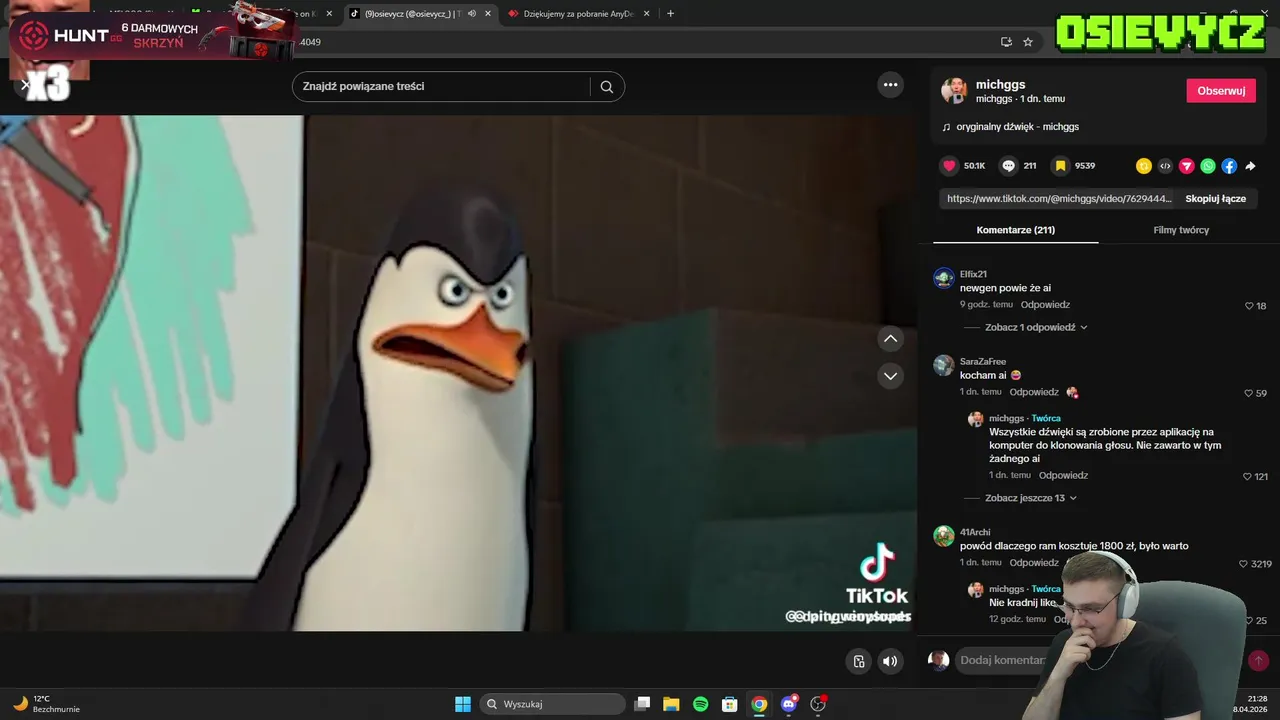Open the 41Archi commenter avatar

pyautogui.click(x=944, y=536)
